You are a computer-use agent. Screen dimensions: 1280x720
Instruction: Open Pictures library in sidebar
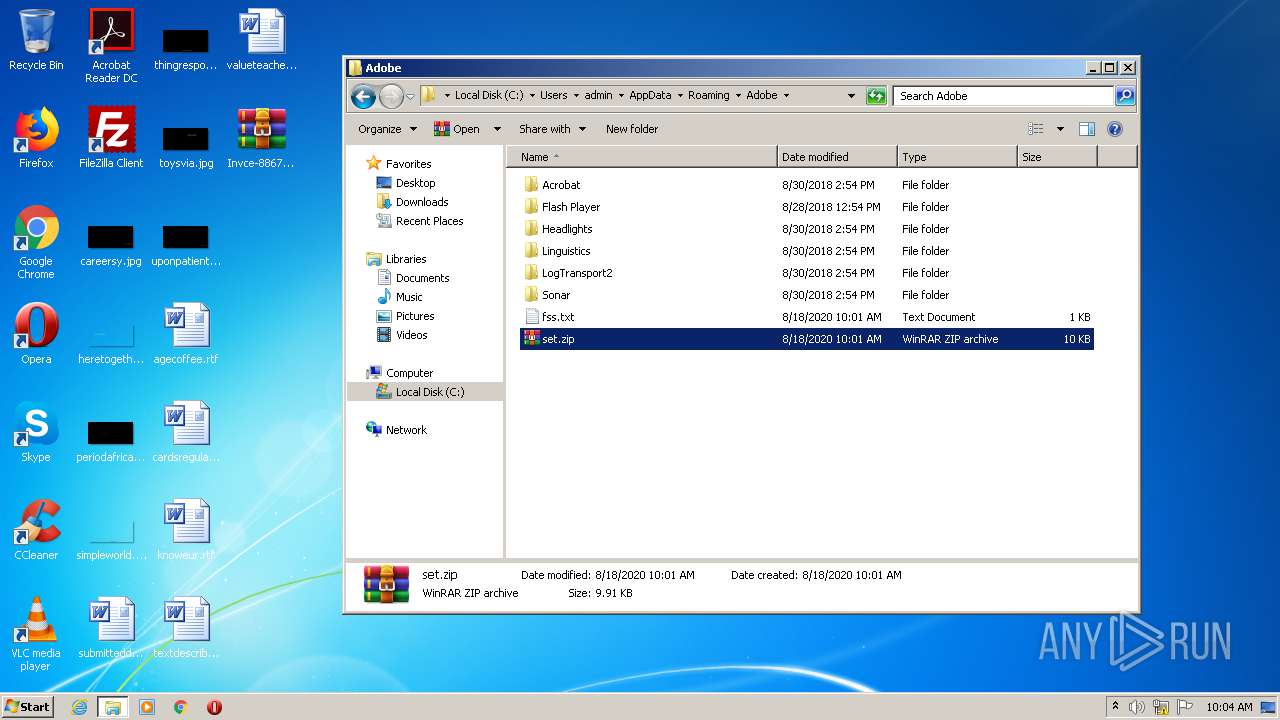tap(414, 316)
